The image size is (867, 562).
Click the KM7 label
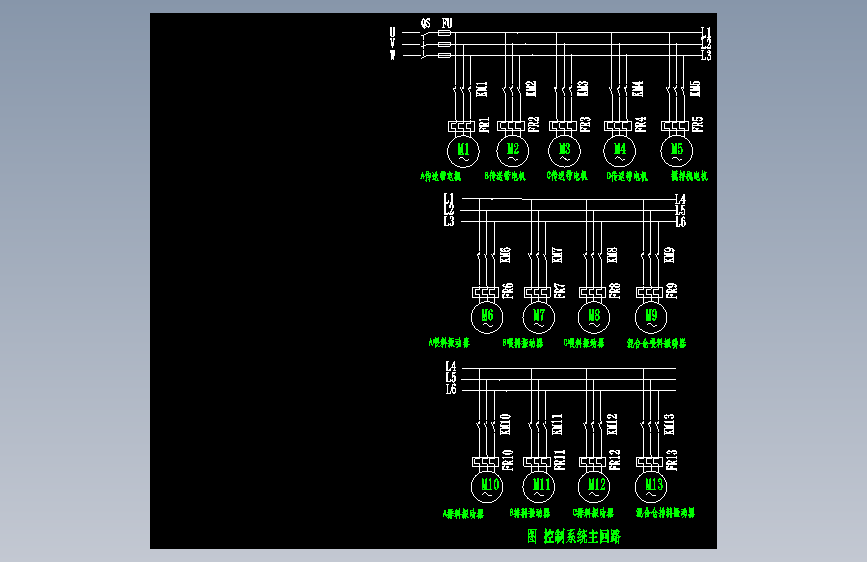click(x=557, y=256)
